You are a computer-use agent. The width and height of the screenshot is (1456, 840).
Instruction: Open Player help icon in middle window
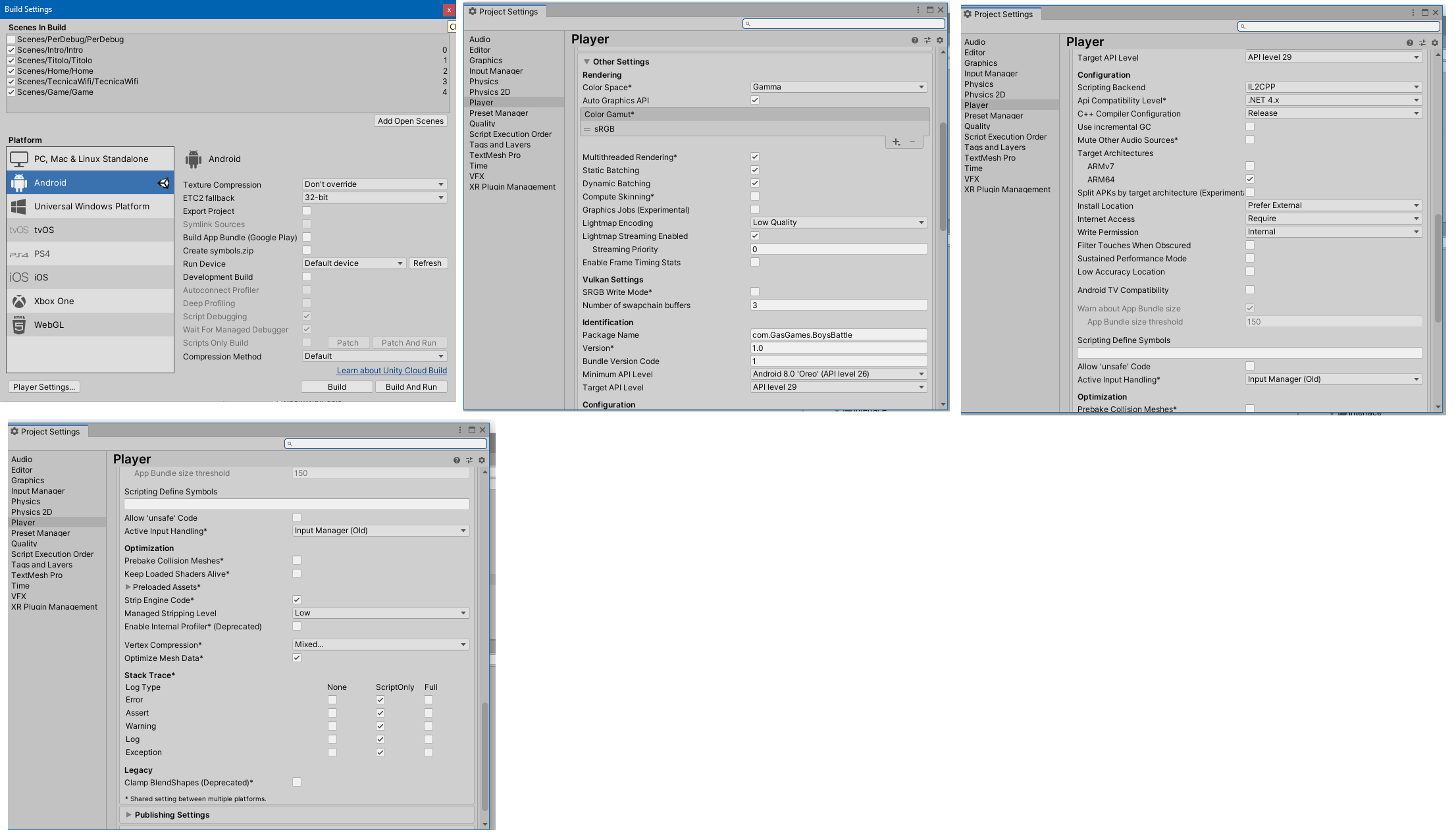click(914, 40)
